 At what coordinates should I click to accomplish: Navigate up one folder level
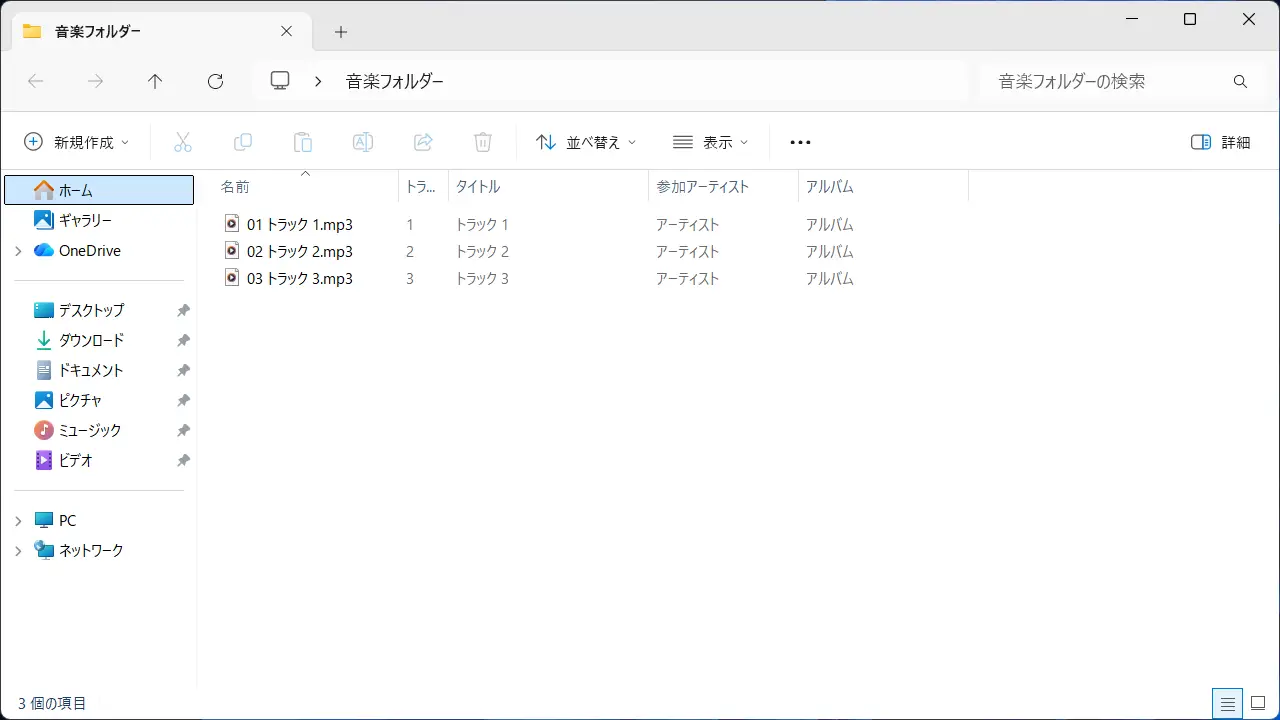(x=155, y=82)
